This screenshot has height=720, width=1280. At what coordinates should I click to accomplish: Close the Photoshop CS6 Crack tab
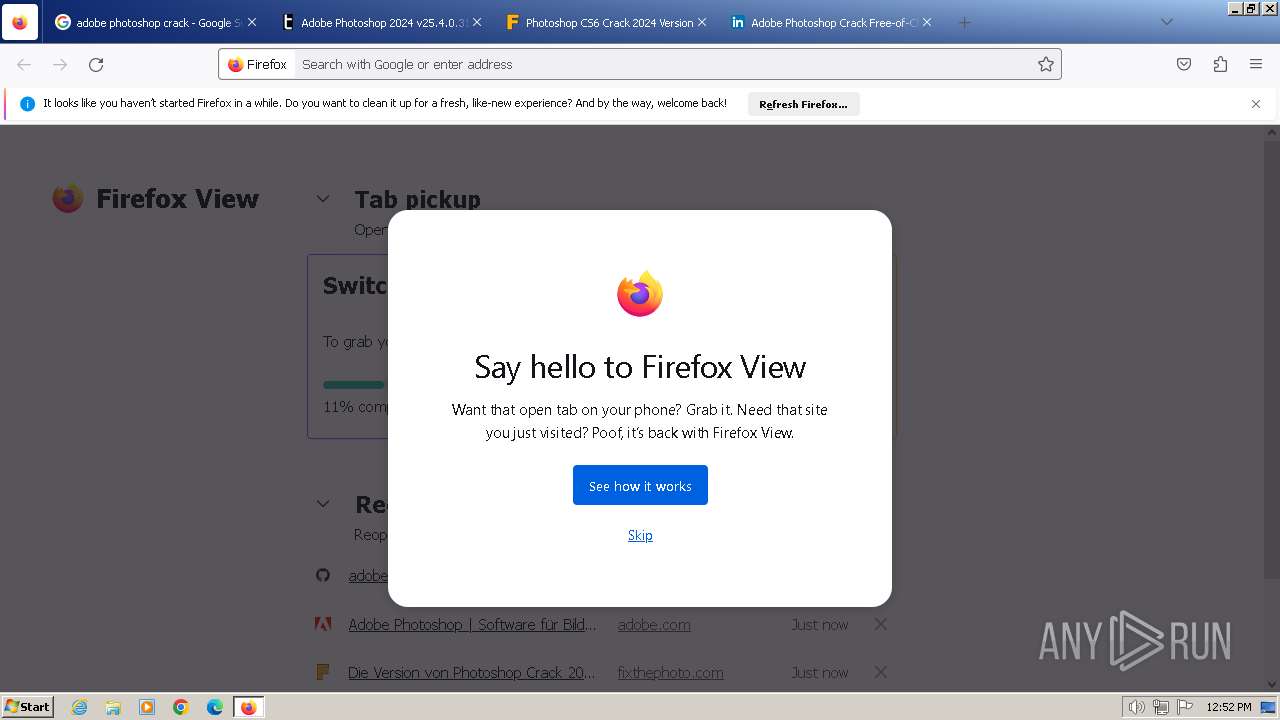point(702,22)
